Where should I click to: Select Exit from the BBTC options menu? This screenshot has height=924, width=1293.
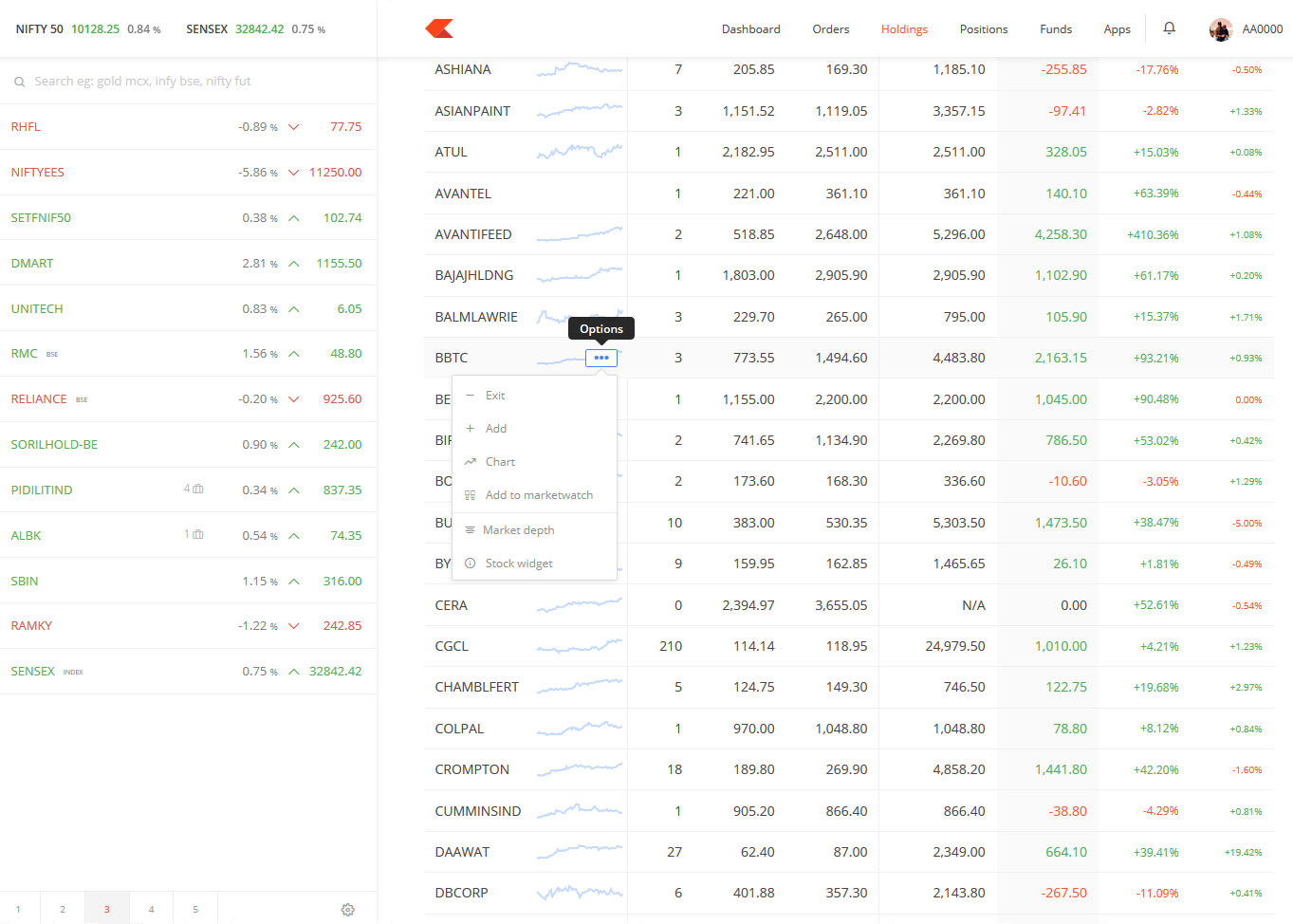(x=535, y=396)
